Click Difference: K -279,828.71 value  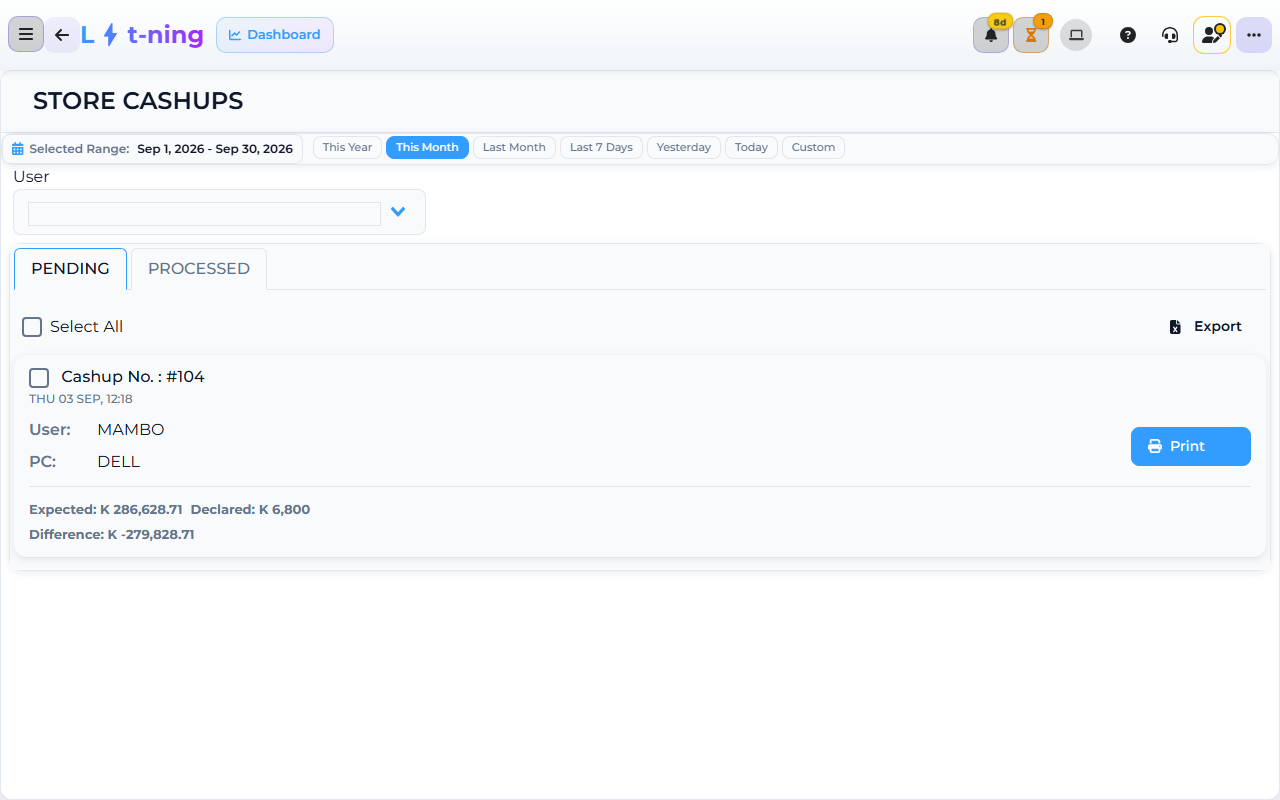coord(112,535)
